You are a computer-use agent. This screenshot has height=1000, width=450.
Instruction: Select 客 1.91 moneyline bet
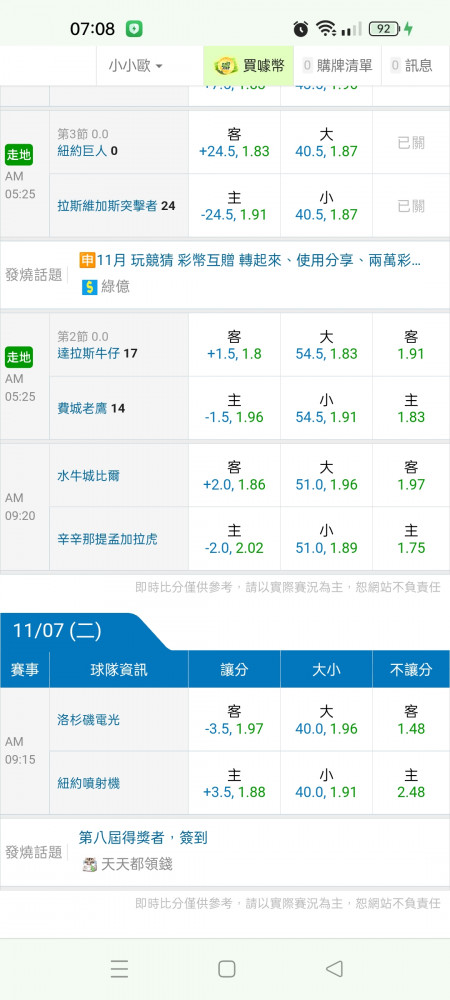[411, 345]
